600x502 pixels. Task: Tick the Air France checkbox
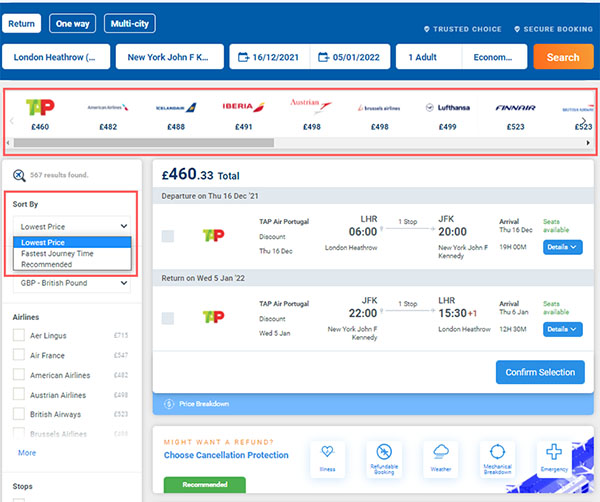pos(19,355)
